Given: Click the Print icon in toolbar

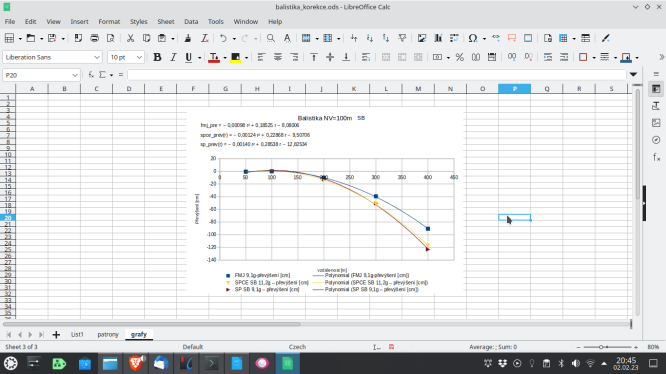Looking at the screenshot, I should [94, 38].
